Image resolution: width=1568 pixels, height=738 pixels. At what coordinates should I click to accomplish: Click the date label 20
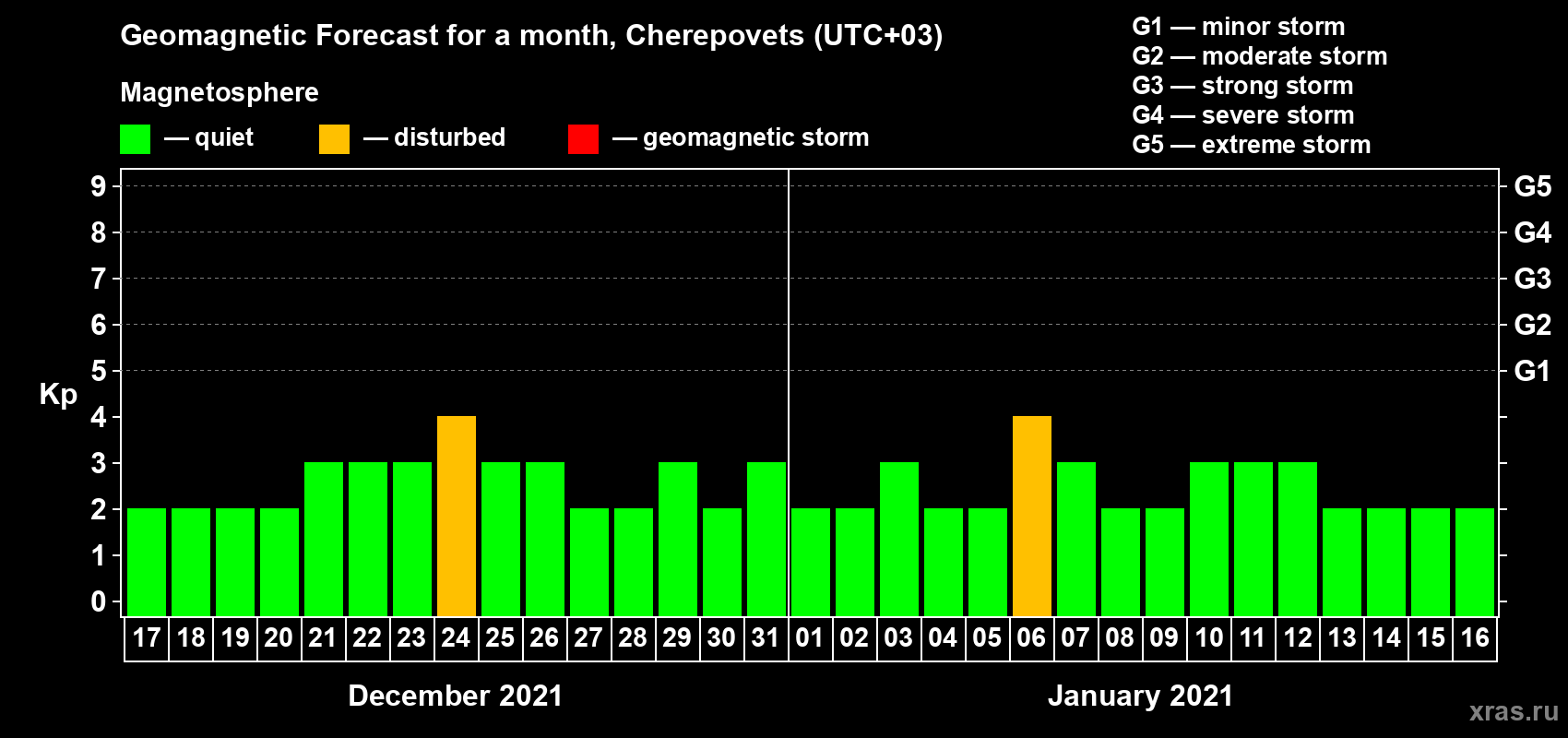(x=279, y=638)
